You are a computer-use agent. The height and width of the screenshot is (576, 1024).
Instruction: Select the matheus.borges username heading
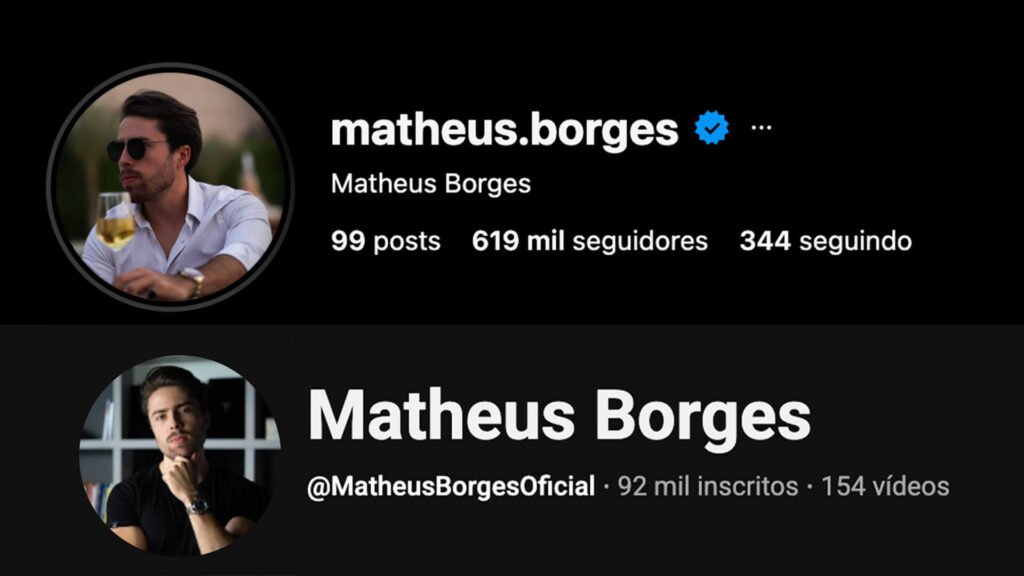click(x=504, y=130)
